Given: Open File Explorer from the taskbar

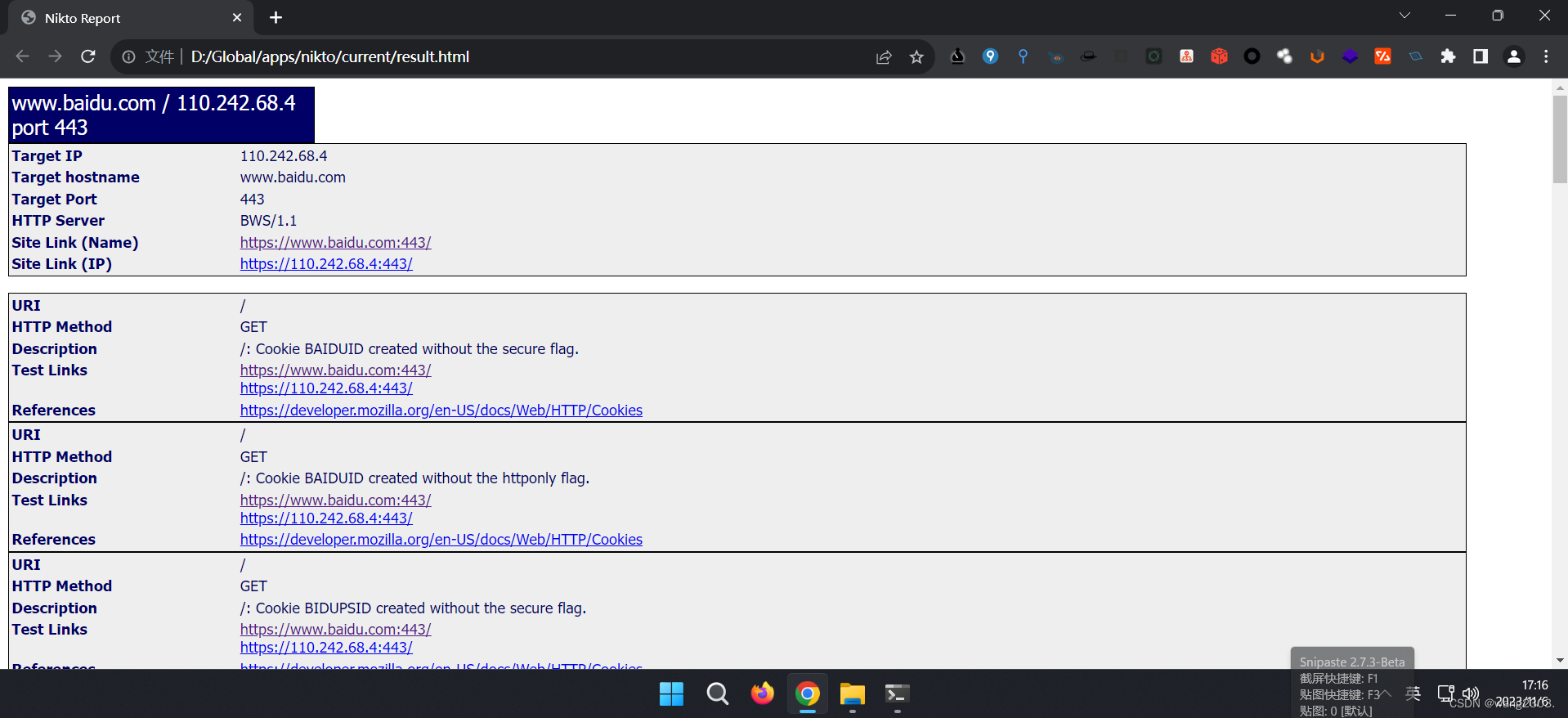Looking at the screenshot, I should (852, 694).
